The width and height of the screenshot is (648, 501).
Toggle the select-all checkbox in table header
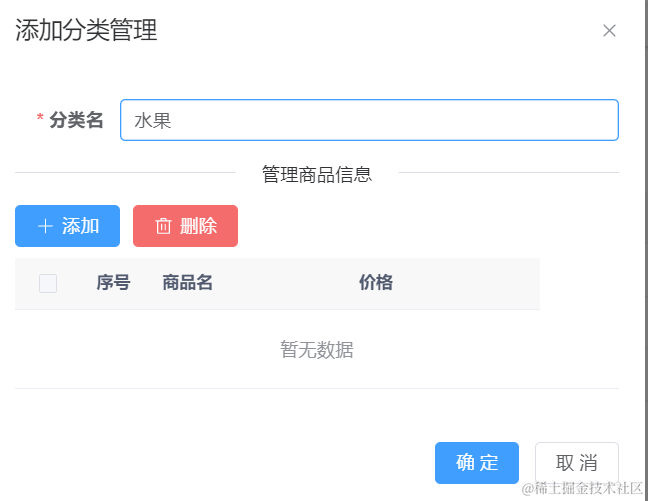(x=48, y=283)
